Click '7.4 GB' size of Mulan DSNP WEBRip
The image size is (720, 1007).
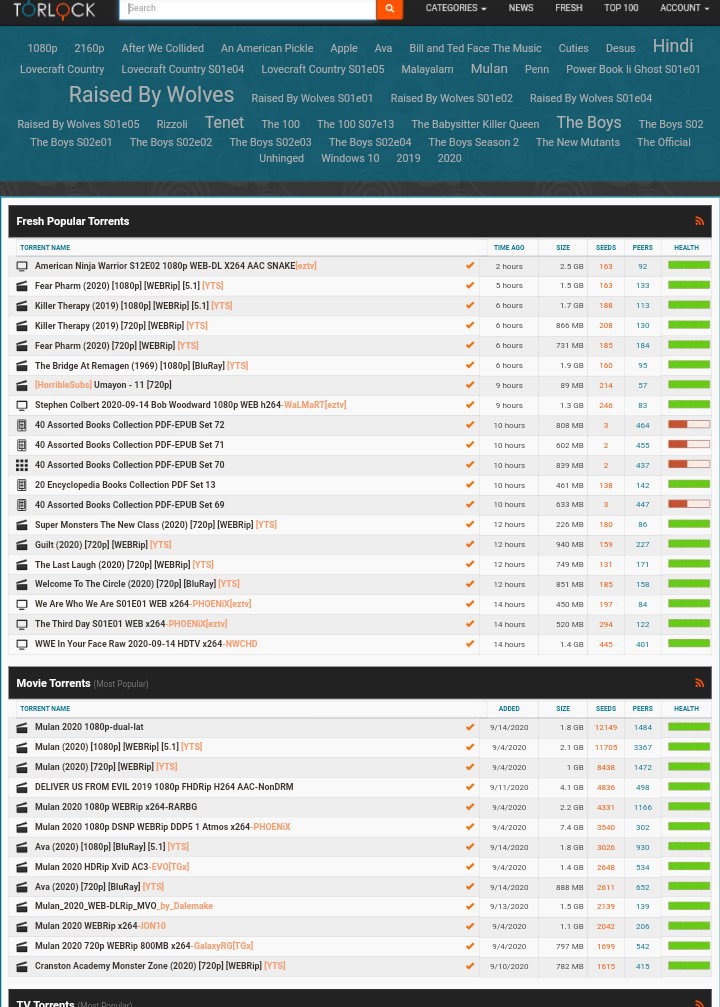tap(570, 827)
